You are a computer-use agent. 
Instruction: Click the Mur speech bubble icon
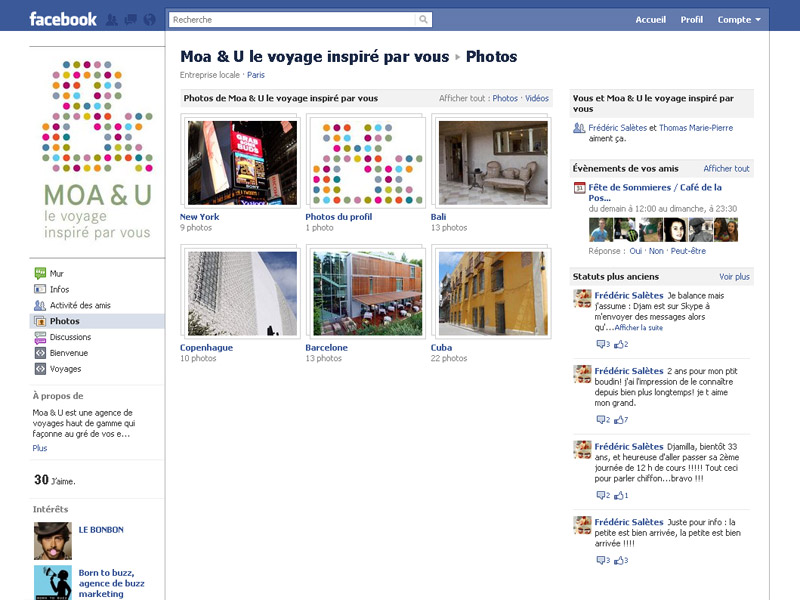tap(40, 273)
